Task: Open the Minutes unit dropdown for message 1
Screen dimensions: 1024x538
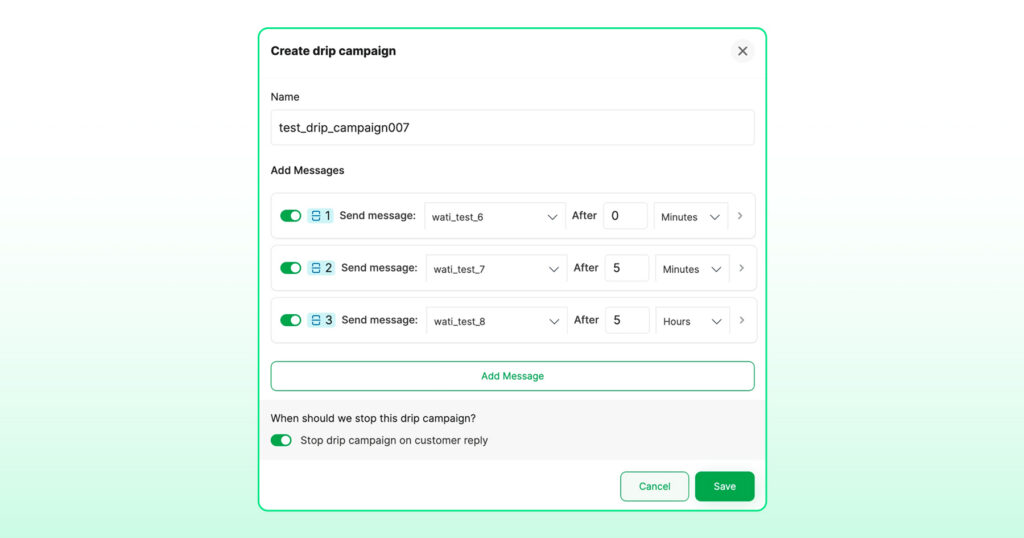Action: coord(690,217)
